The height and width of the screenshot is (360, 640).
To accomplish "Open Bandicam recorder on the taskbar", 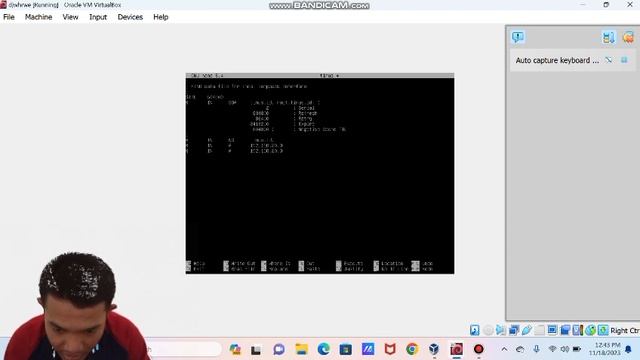I will tap(479, 349).
